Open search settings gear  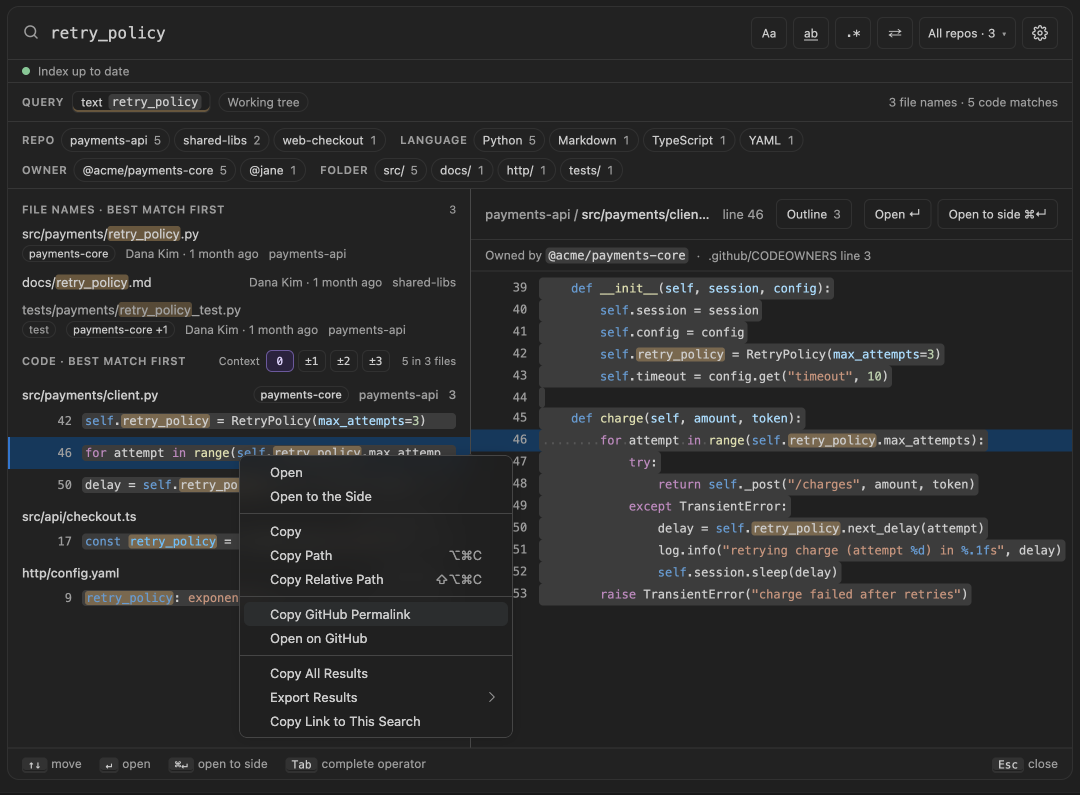[1040, 33]
